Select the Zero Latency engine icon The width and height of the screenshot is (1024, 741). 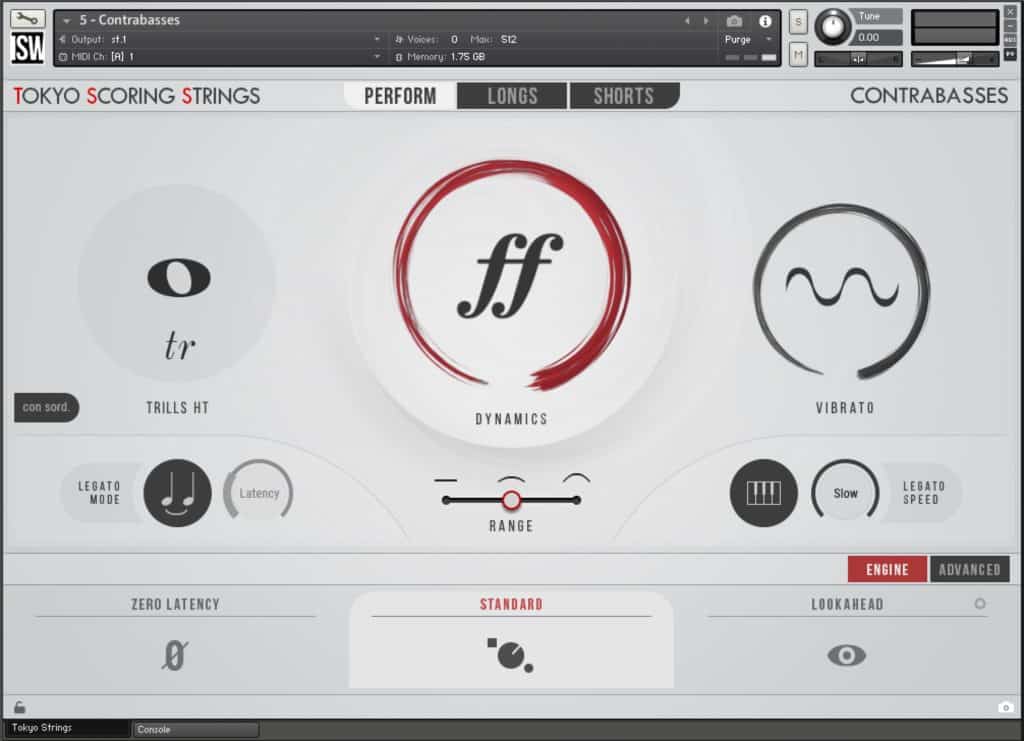pos(174,655)
